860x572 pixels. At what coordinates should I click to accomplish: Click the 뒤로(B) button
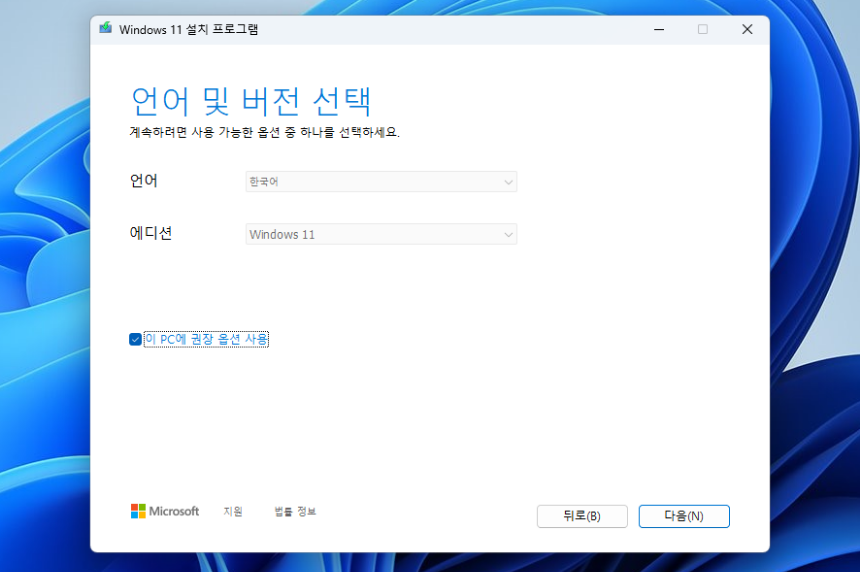click(582, 516)
